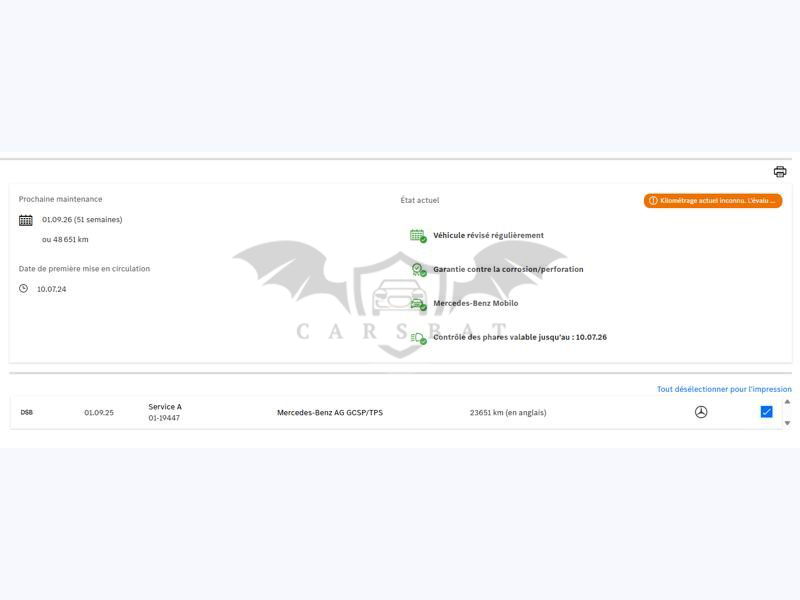This screenshot has height=600, width=800.
Task: Select the 'Service A' entry text
Action: [165, 407]
